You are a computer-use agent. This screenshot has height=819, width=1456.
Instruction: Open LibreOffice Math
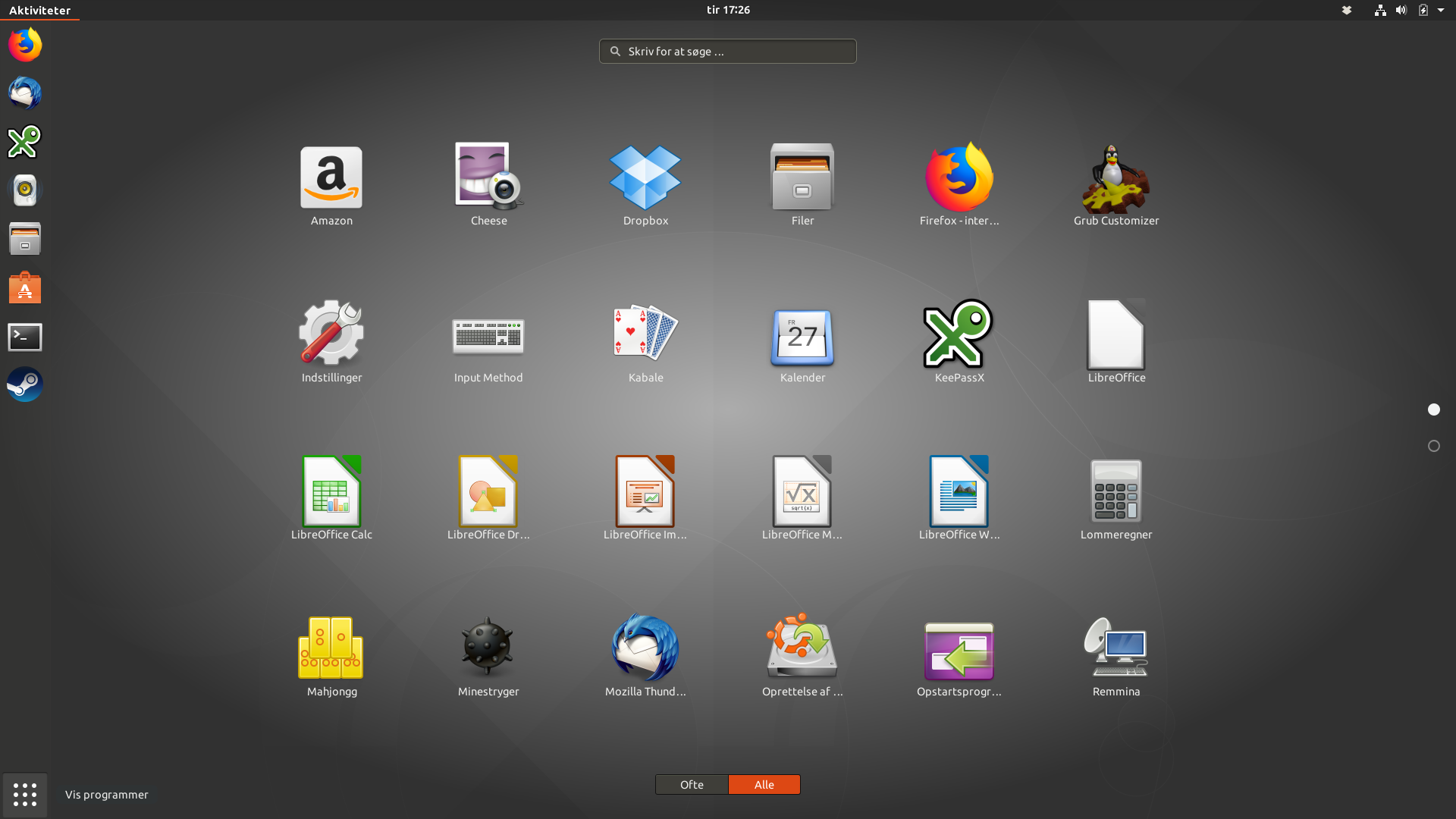[802, 499]
